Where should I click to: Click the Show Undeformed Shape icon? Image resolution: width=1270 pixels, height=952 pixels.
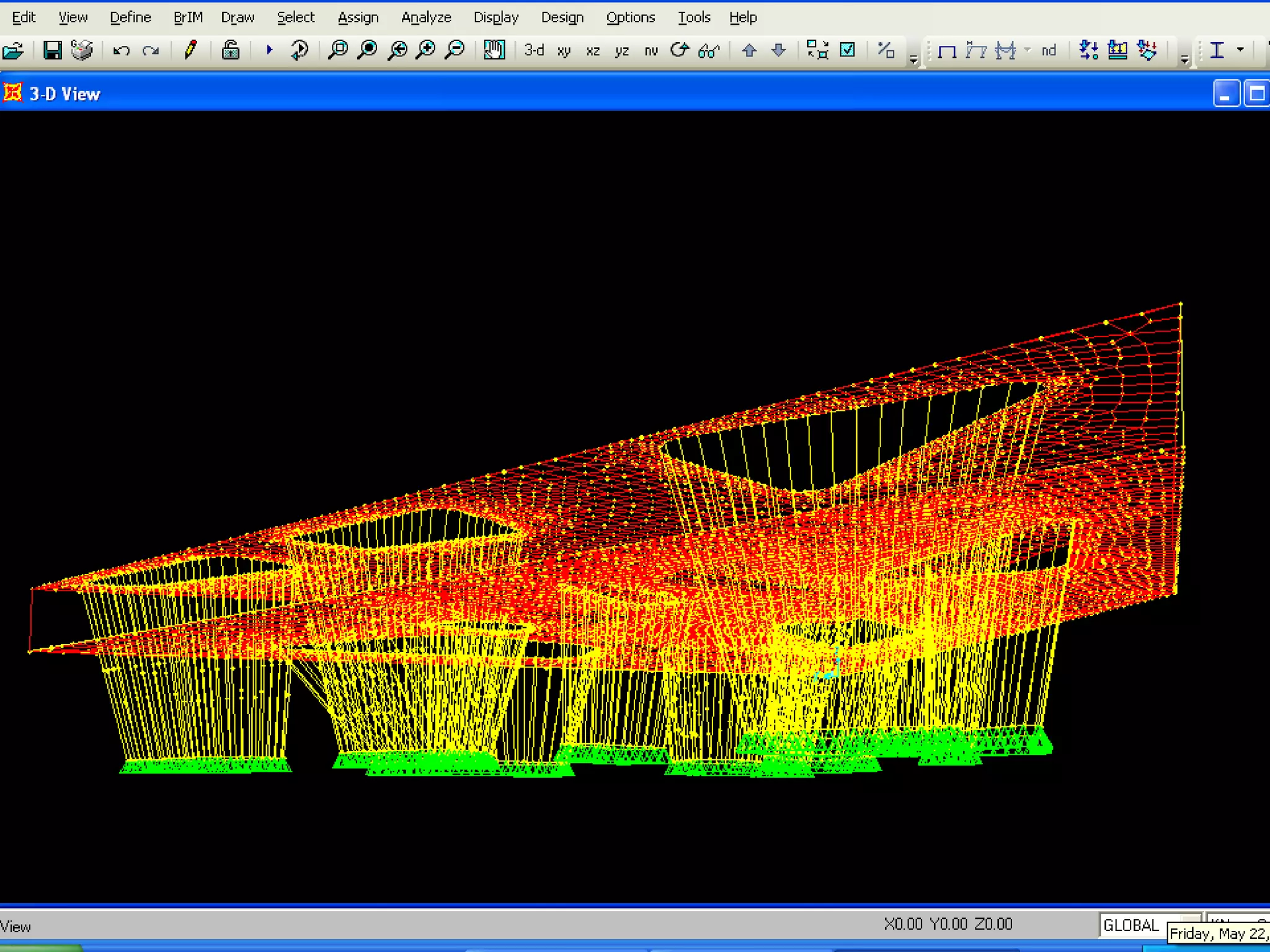(x=947, y=51)
